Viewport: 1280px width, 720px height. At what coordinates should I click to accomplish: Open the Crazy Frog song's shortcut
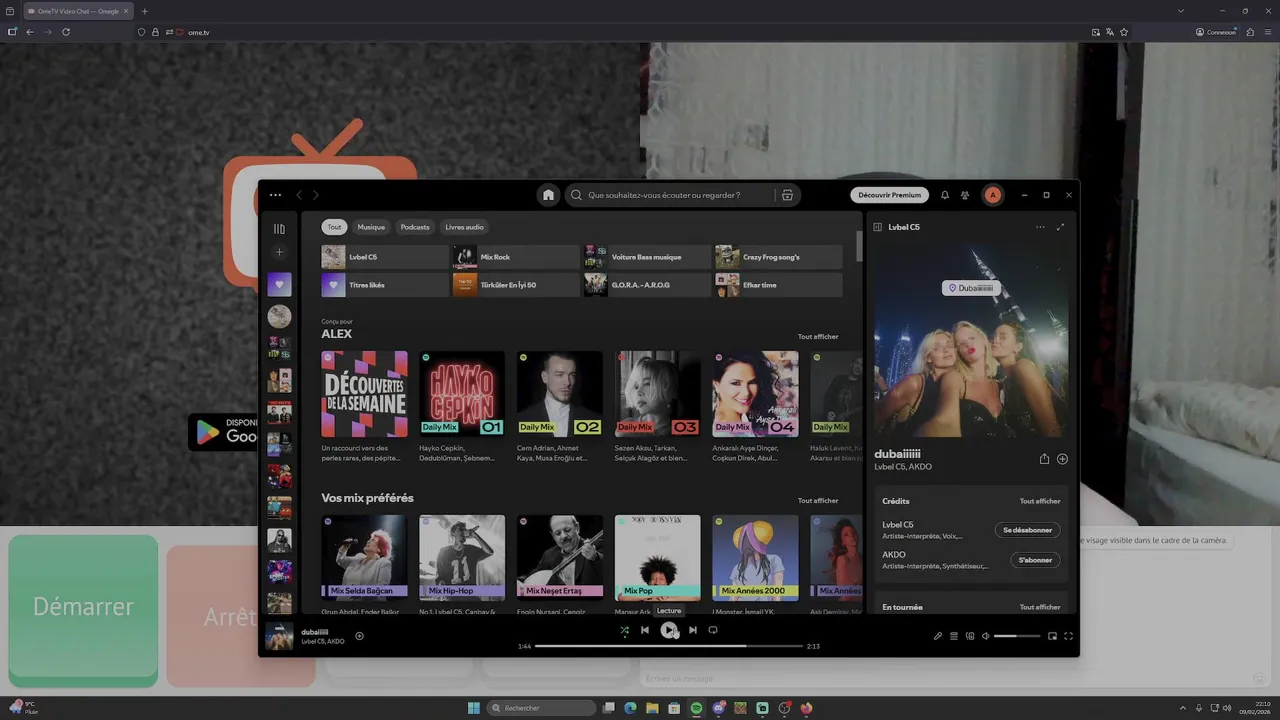pos(778,257)
